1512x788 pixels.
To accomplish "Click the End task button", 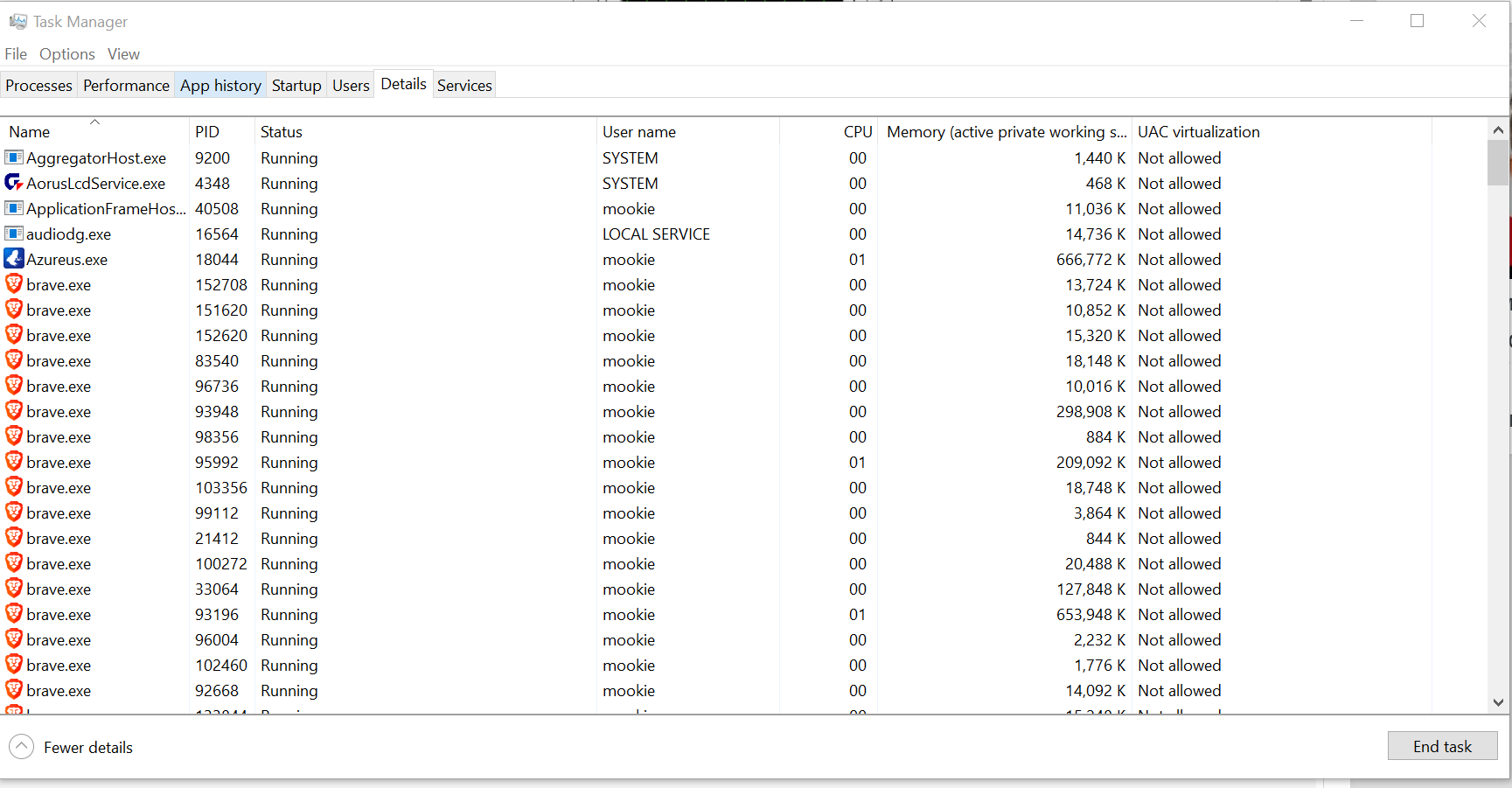I will (1442, 746).
